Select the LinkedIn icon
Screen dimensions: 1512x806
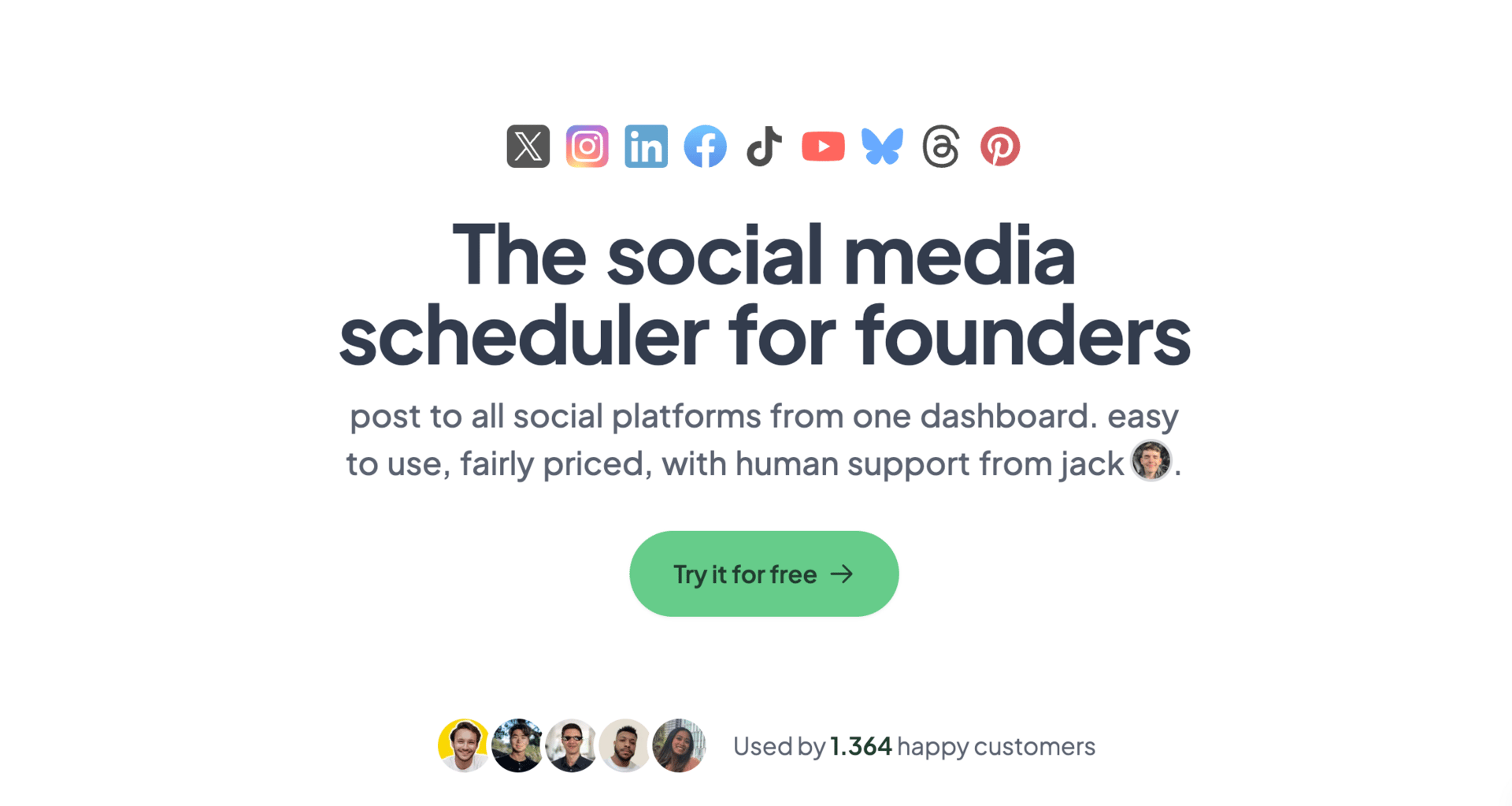646,147
